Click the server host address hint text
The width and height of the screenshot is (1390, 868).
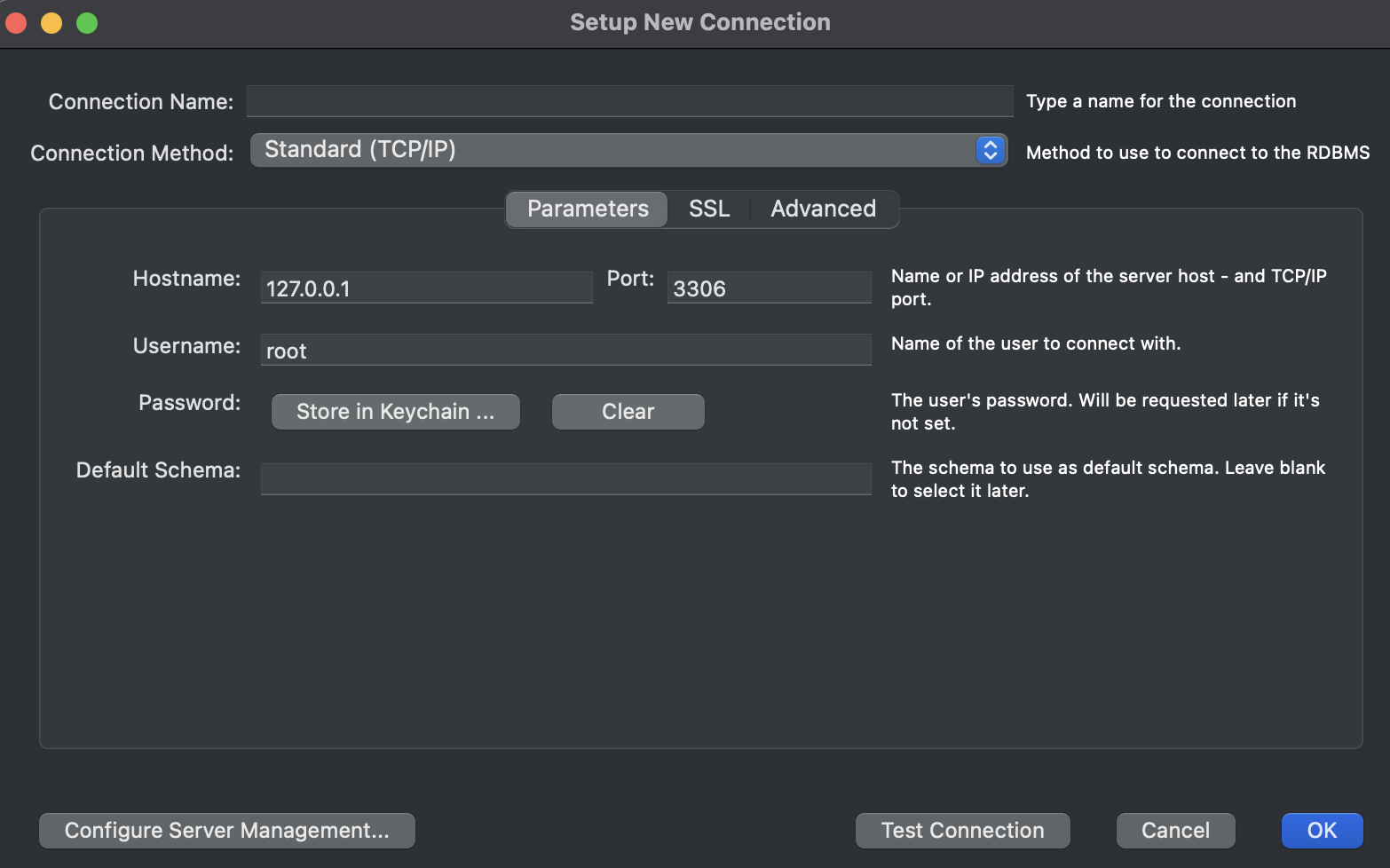[x=1109, y=288]
